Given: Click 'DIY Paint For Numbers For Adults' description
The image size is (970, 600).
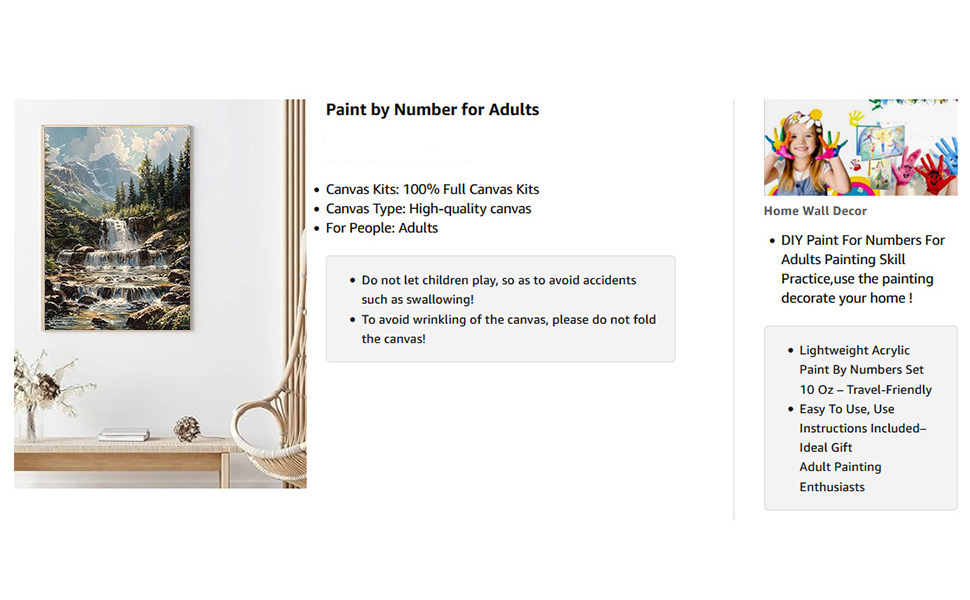Looking at the screenshot, I should [862, 269].
